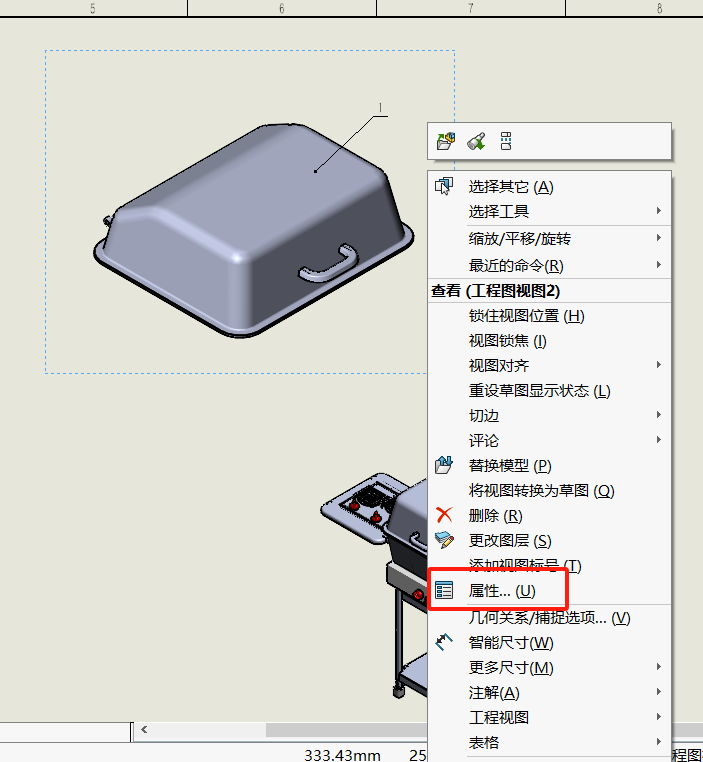Click the 替换模型 (P) replace model icon

(x=444, y=465)
